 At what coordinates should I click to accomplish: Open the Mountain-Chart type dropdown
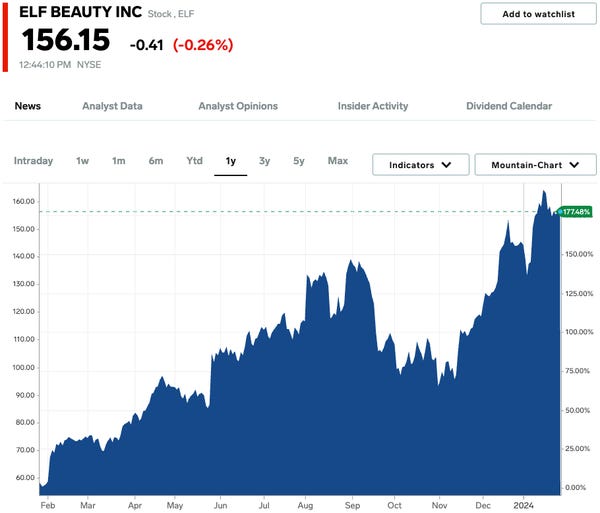click(x=535, y=165)
